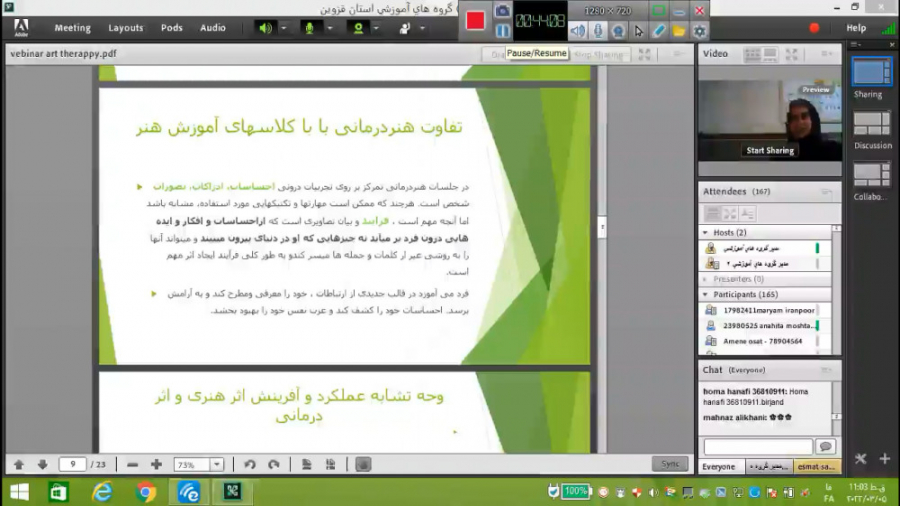900x506 pixels.
Task: Collapse the Participants (165) group
Action: pyautogui.click(x=705, y=294)
